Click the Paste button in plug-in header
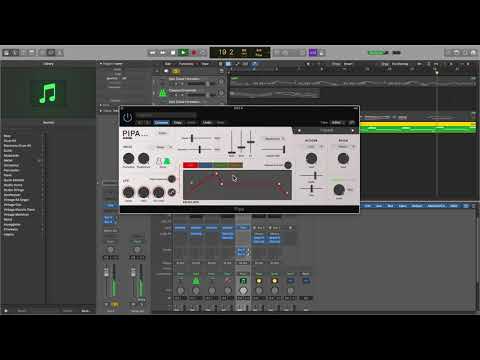 [x=191, y=122]
